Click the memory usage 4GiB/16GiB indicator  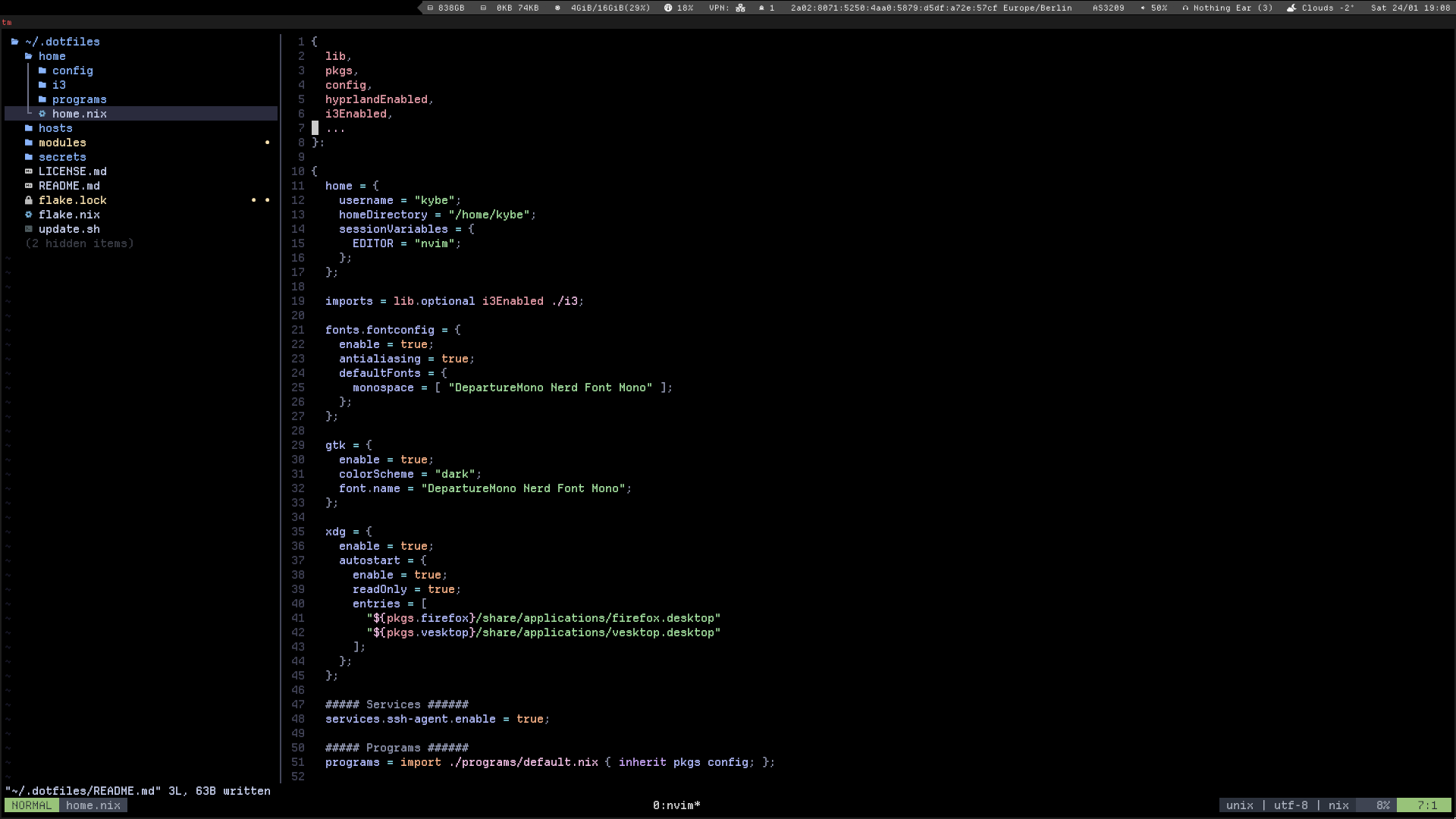click(x=610, y=8)
